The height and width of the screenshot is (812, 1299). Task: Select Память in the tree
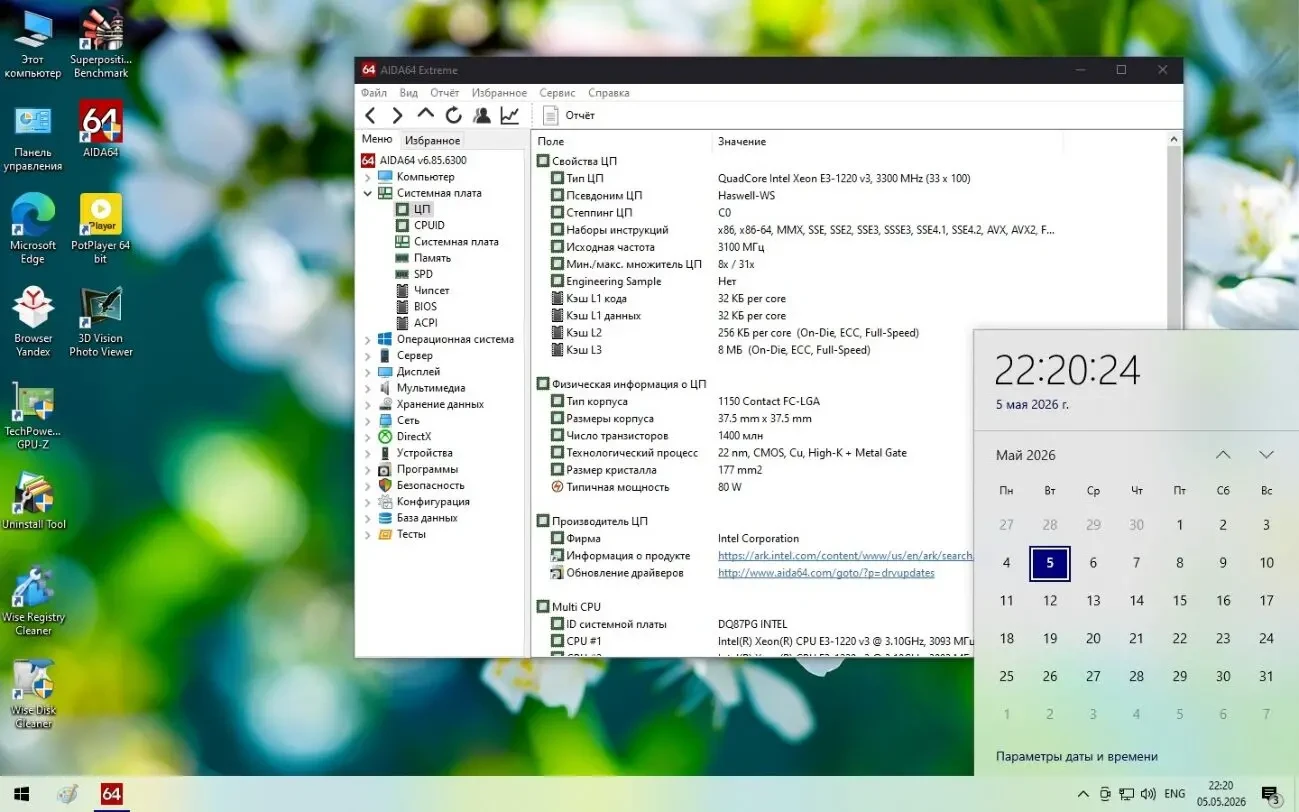(432, 258)
